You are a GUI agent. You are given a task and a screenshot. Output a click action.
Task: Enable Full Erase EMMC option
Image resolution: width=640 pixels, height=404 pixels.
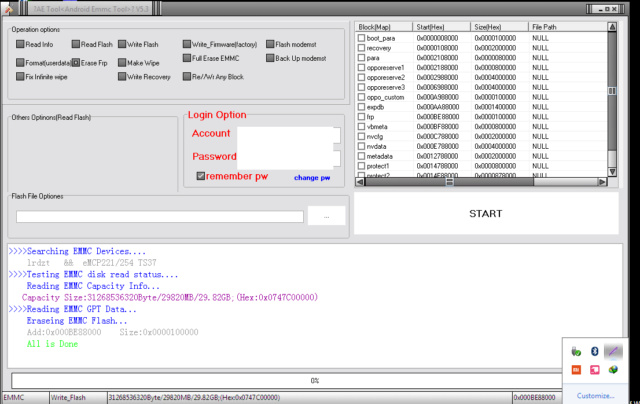pos(186,59)
